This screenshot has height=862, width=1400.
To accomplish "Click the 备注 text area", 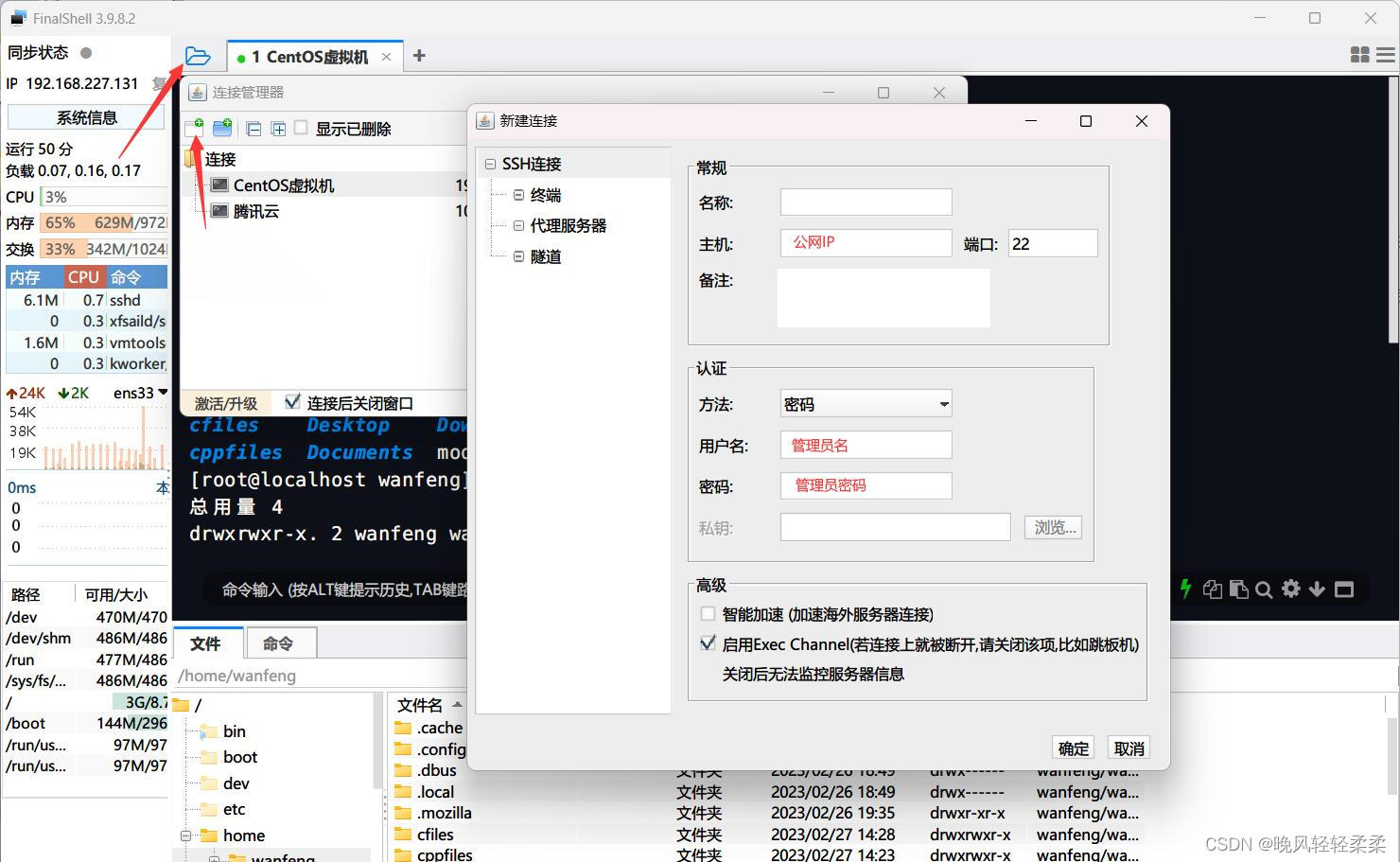I will 884,298.
